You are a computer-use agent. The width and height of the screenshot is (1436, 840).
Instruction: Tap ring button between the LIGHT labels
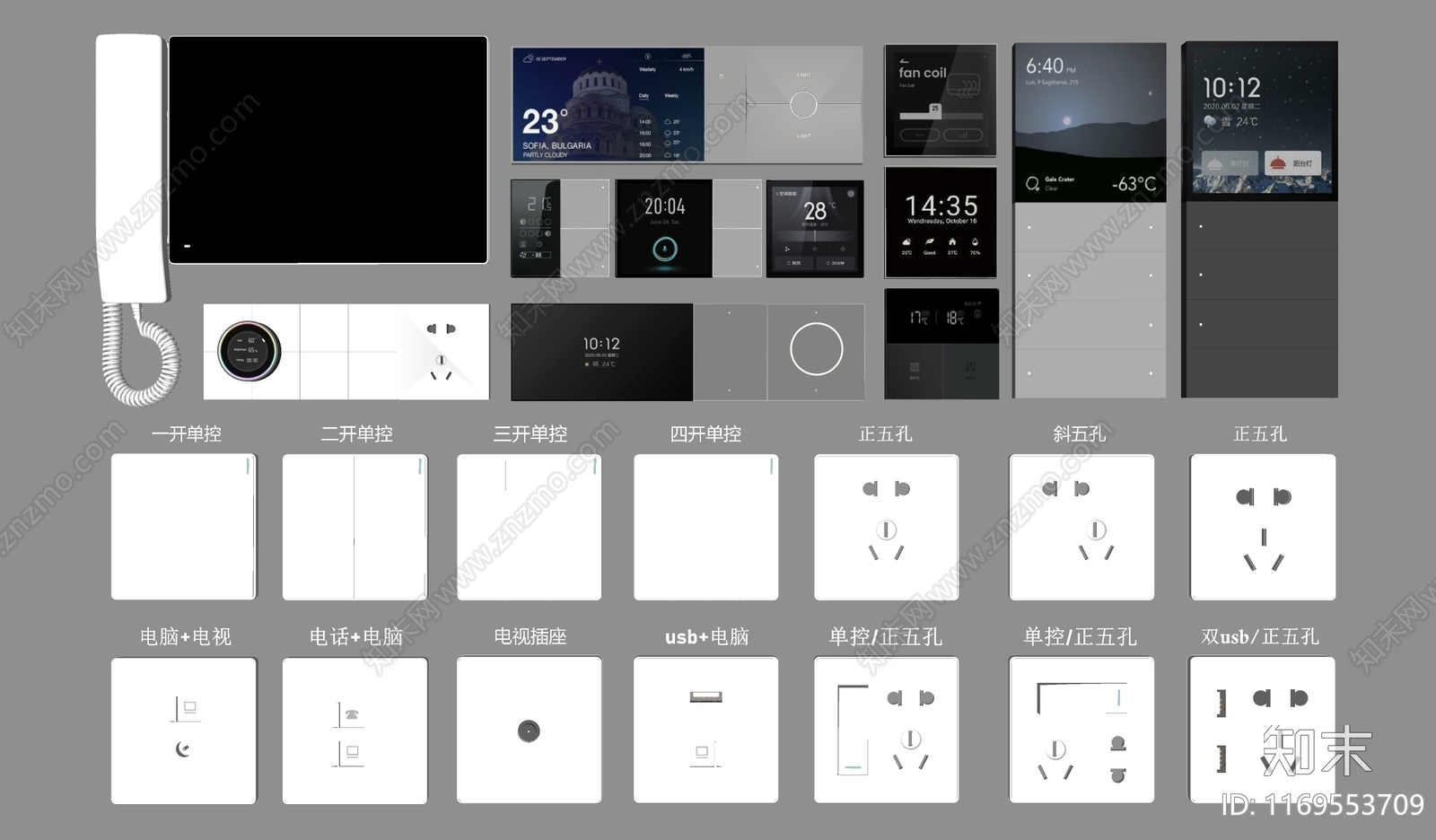[803, 105]
